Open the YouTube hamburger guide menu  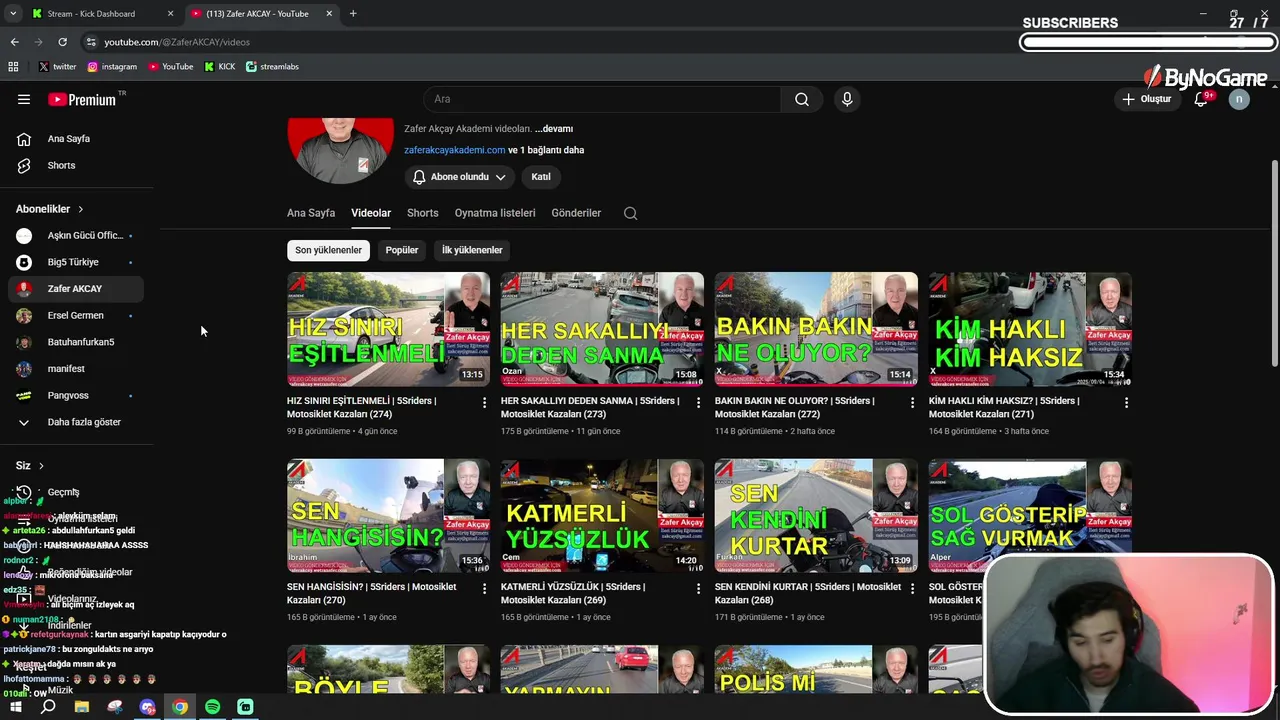coord(24,99)
